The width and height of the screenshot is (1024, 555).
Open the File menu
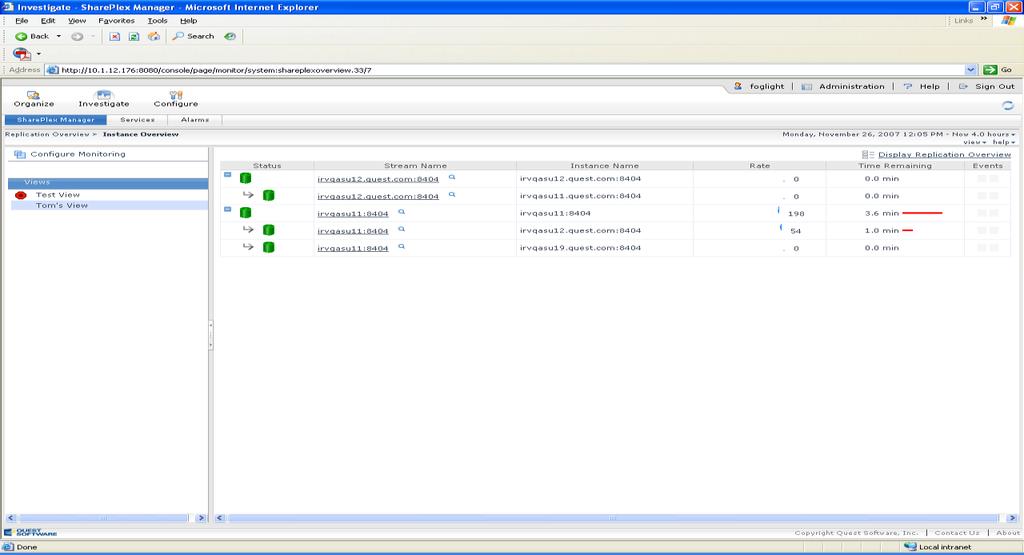click(x=22, y=20)
